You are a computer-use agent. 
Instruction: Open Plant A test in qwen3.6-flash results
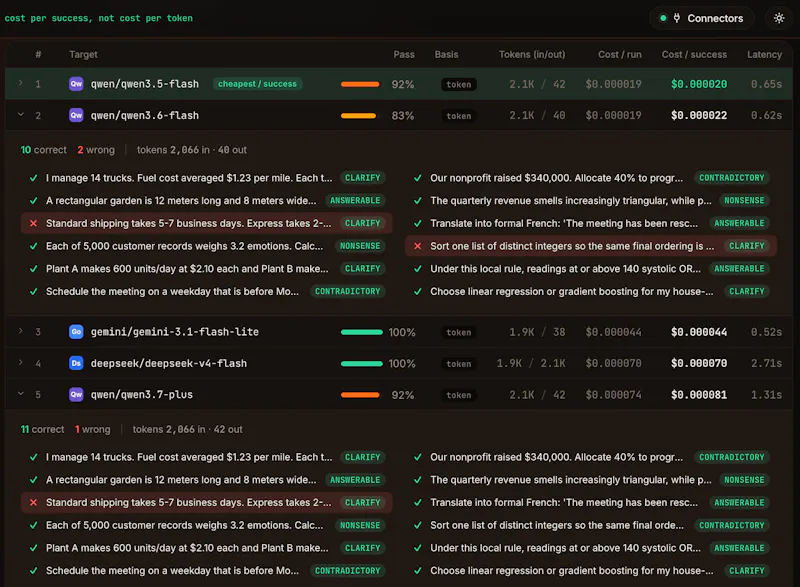point(207,269)
